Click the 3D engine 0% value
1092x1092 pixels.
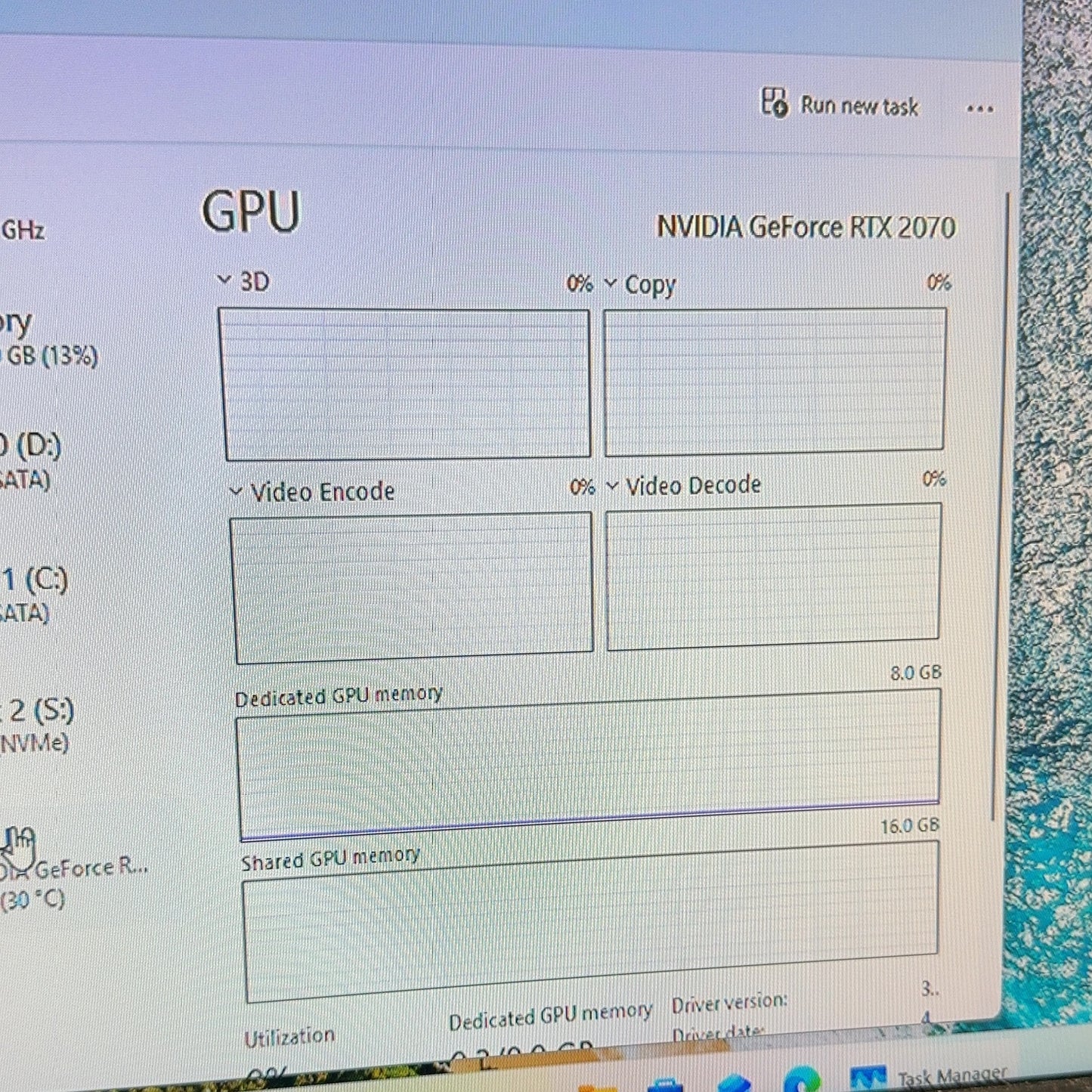click(x=580, y=284)
